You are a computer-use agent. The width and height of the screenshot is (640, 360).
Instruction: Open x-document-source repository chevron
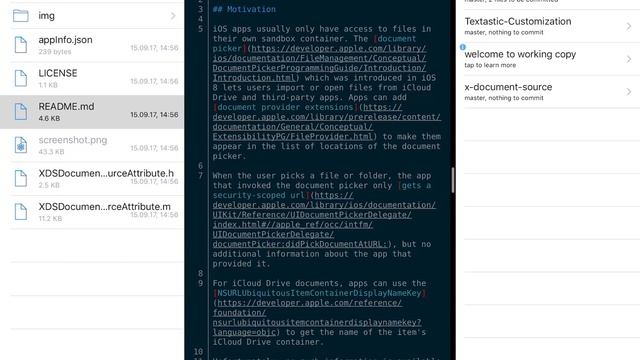pyautogui.click(x=629, y=92)
